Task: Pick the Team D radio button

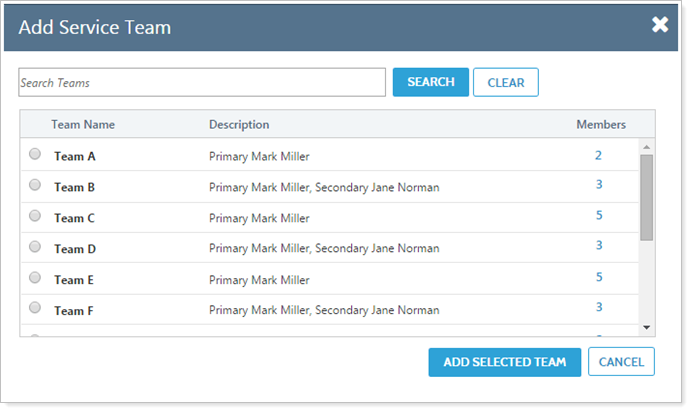Action: (x=36, y=247)
